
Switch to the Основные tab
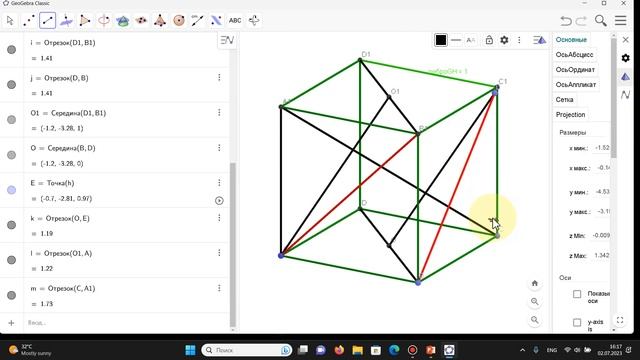pyautogui.click(x=571, y=40)
